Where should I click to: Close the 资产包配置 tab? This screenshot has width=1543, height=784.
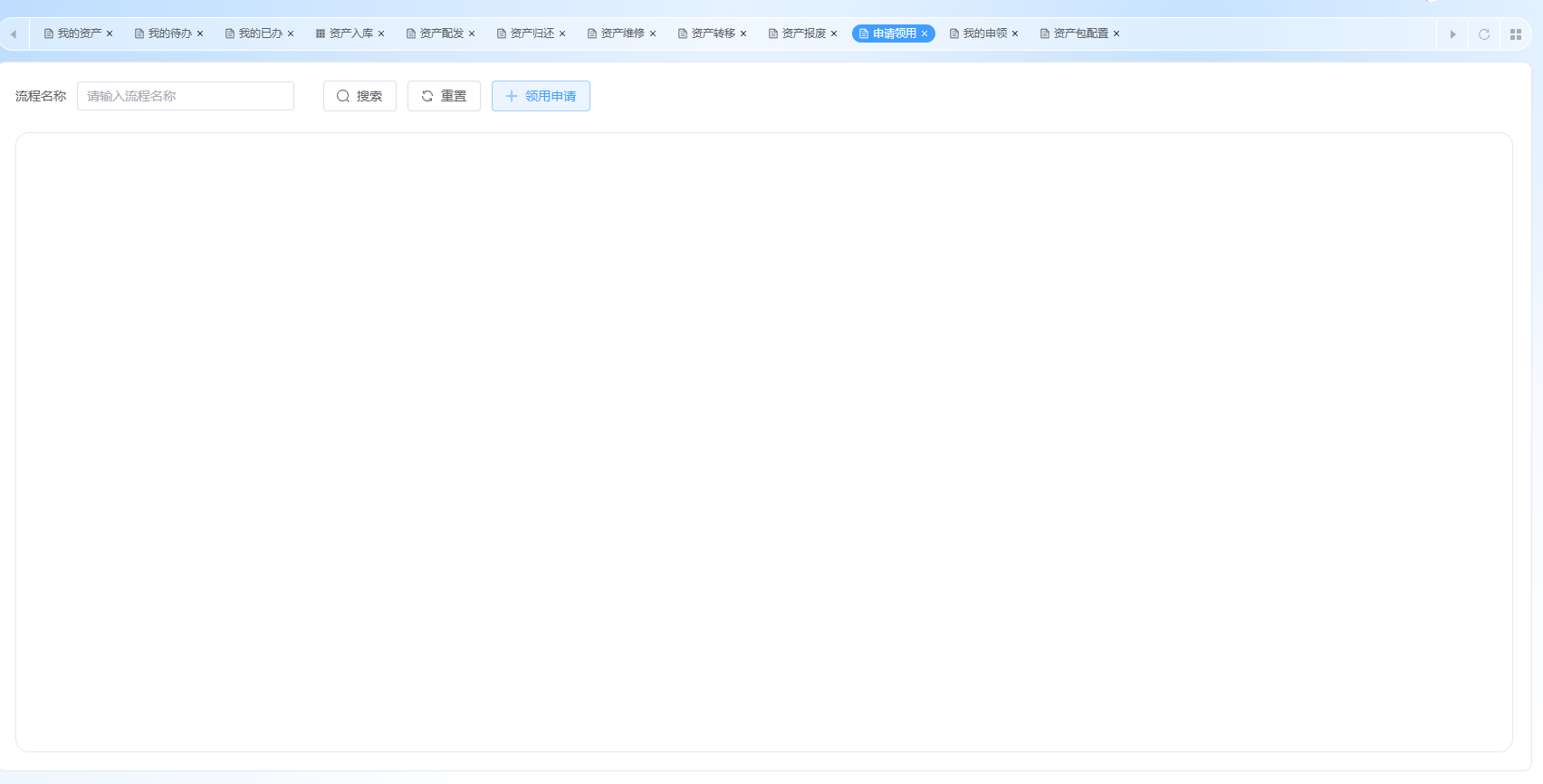point(1117,33)
